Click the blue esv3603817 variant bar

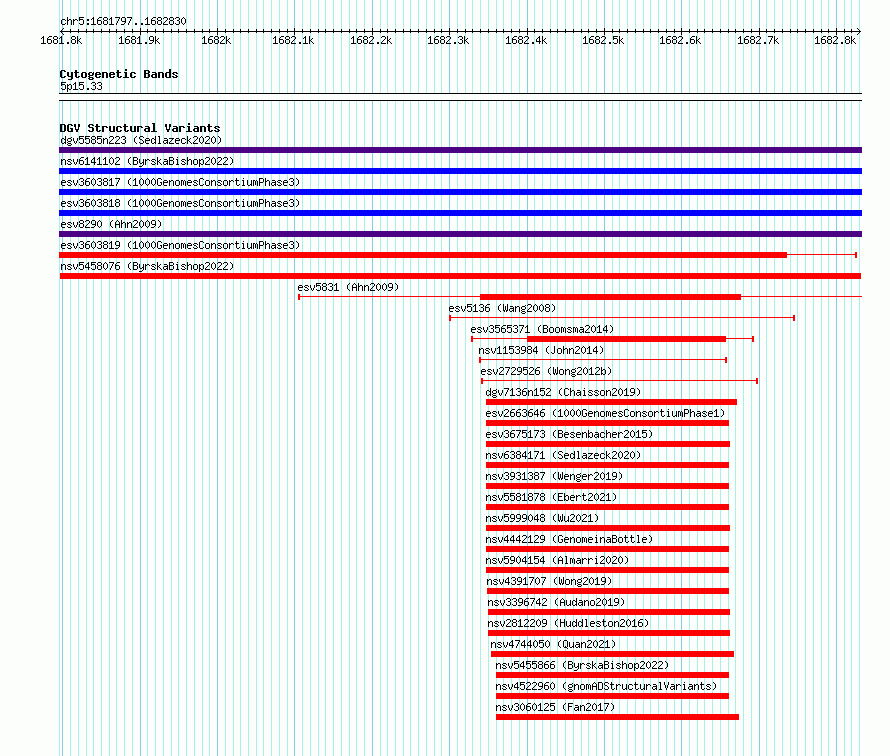(x=460, y=192)
